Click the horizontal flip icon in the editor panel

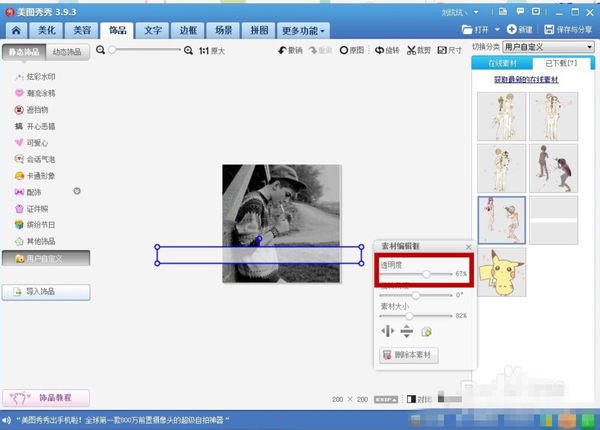point(388,332)
